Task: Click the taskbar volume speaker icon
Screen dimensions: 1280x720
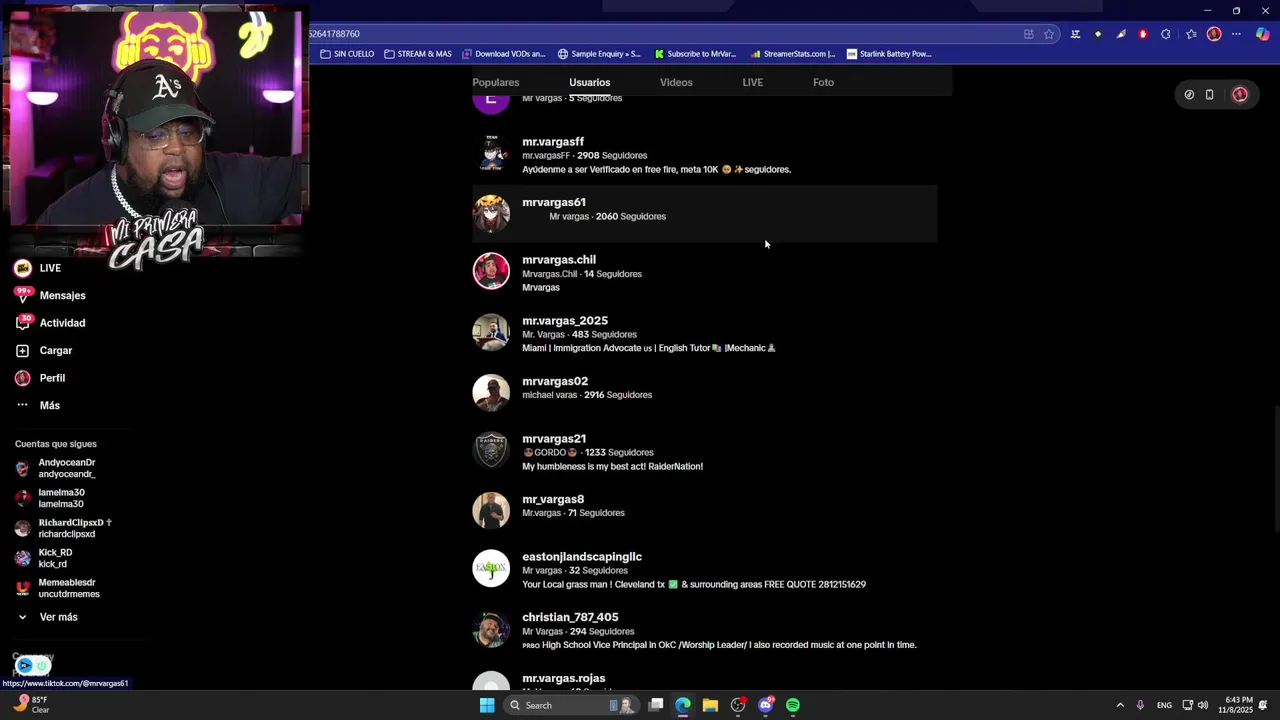Action: (1203, 705)
